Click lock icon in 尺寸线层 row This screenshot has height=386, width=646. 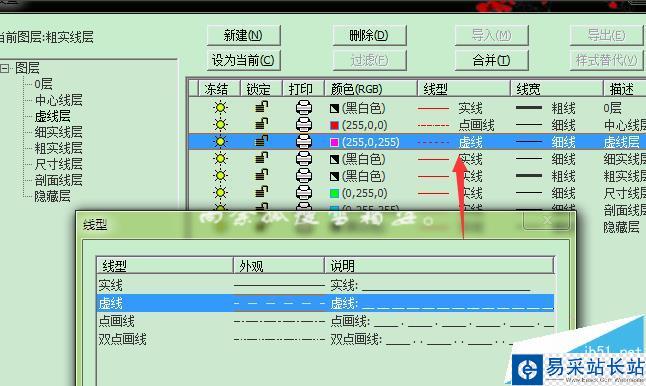pyautogui.click(x=261, y=192)
